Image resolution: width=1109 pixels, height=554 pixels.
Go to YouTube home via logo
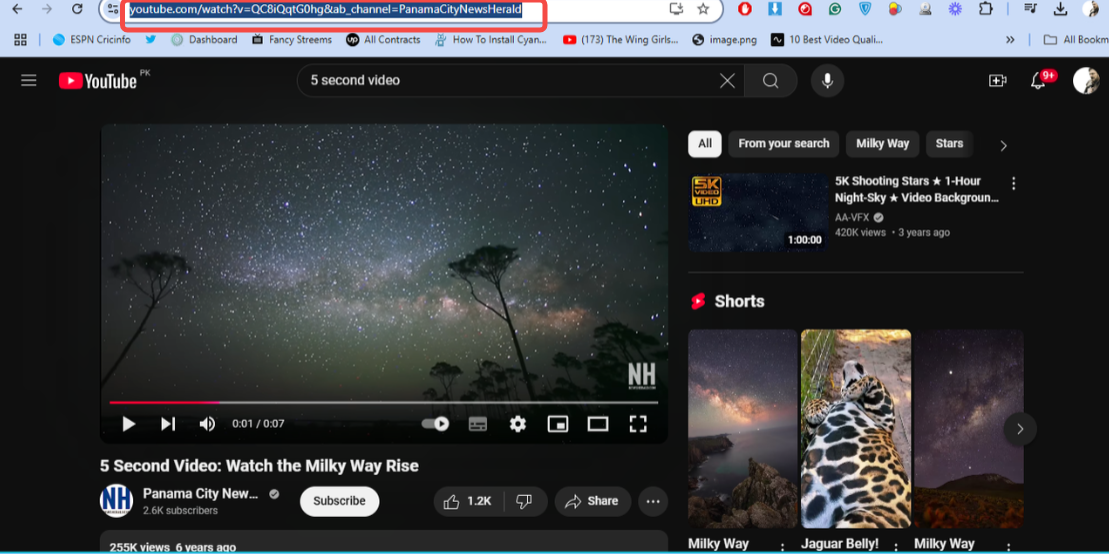98,81
